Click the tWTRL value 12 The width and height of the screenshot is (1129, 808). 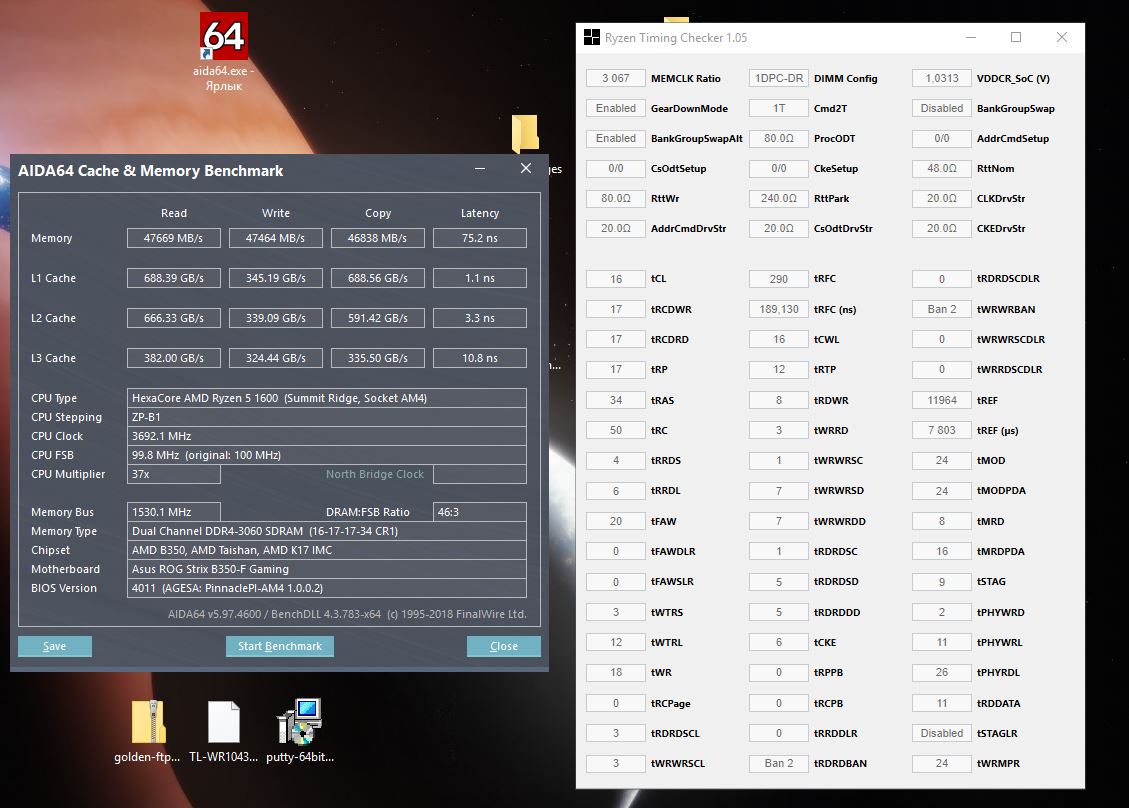tap(616, 642)
